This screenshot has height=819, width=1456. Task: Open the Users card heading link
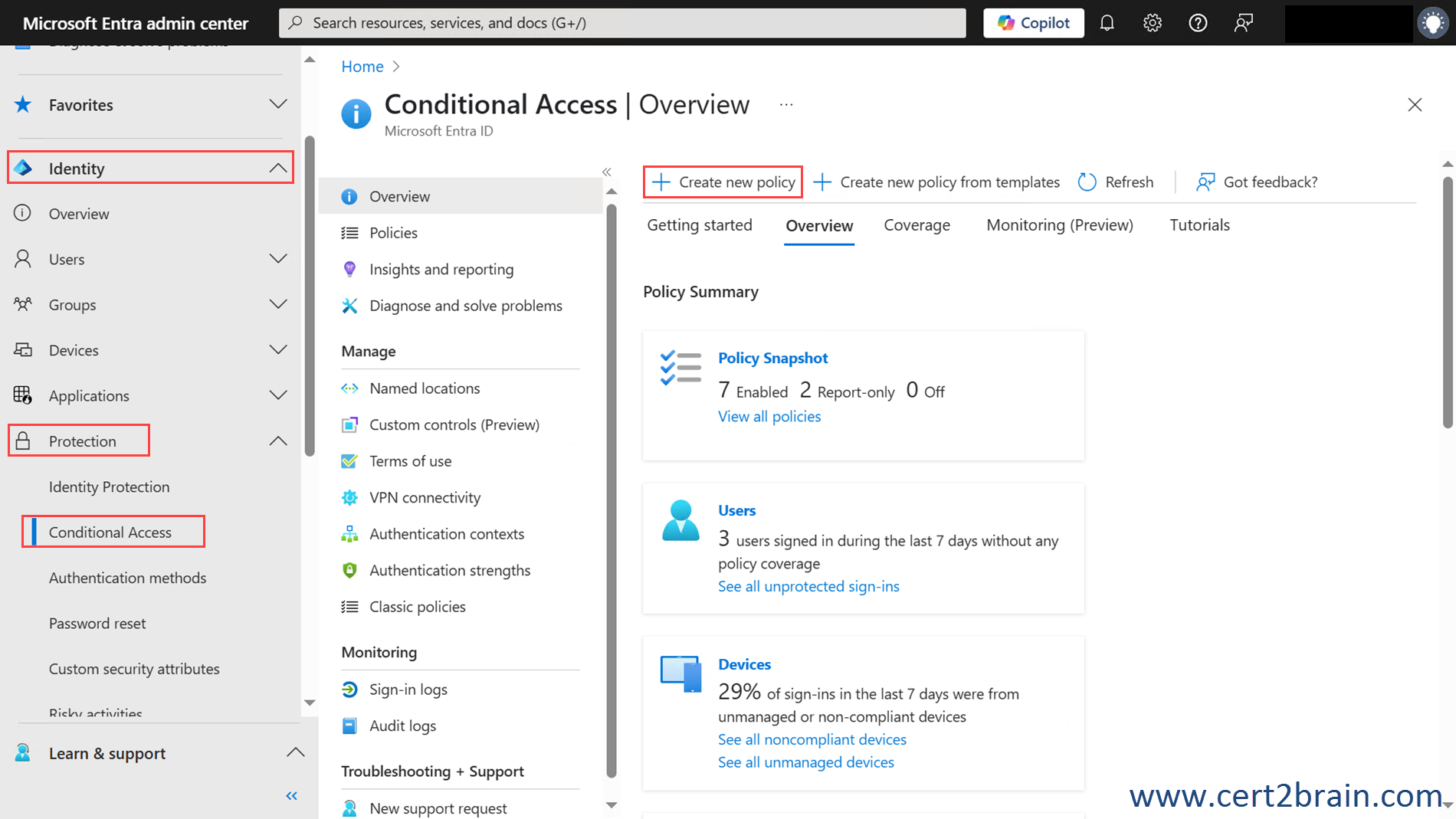tap(736, 510)
